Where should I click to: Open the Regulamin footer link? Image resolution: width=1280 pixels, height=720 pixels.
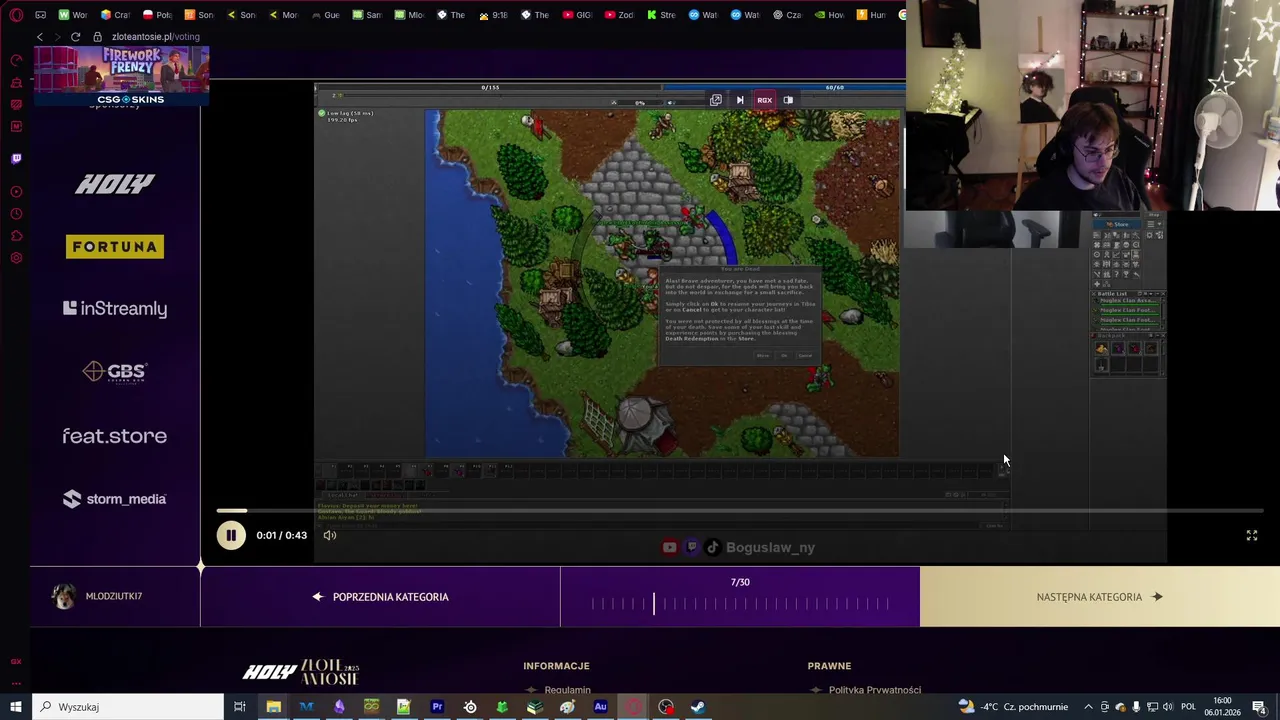(x=567, y=690)
